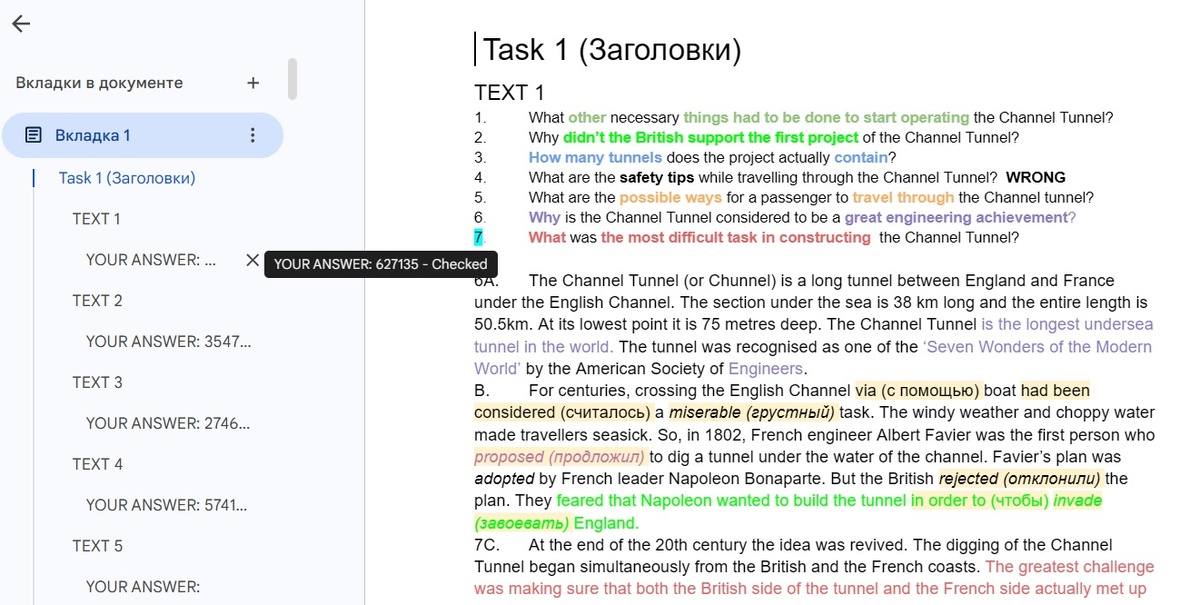
Task: Open the three-dot options for Вкладка 1
Action: coord(253,135)
